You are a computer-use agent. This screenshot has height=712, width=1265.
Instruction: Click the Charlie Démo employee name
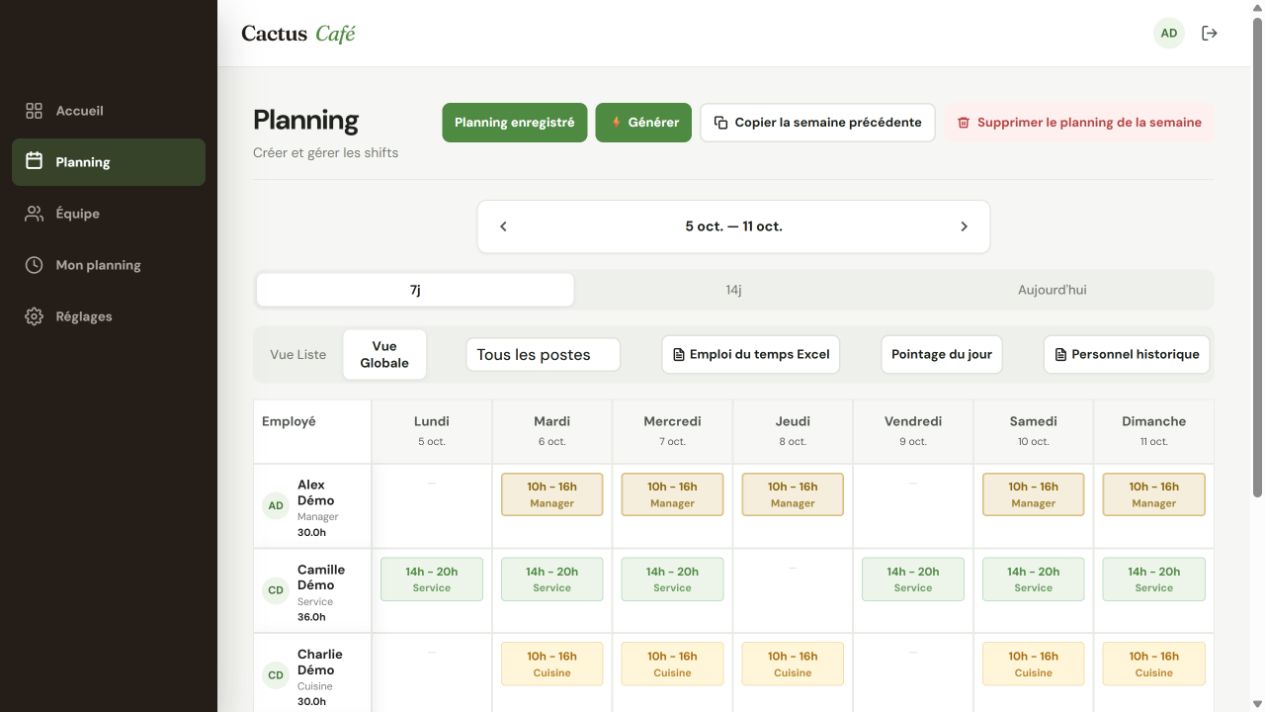[320, 662]
